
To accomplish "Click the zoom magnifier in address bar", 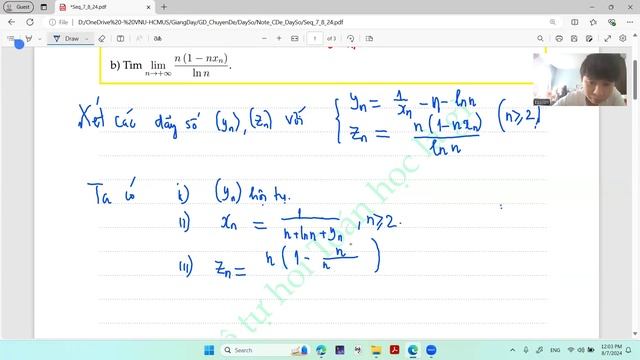I will [553, 22].
